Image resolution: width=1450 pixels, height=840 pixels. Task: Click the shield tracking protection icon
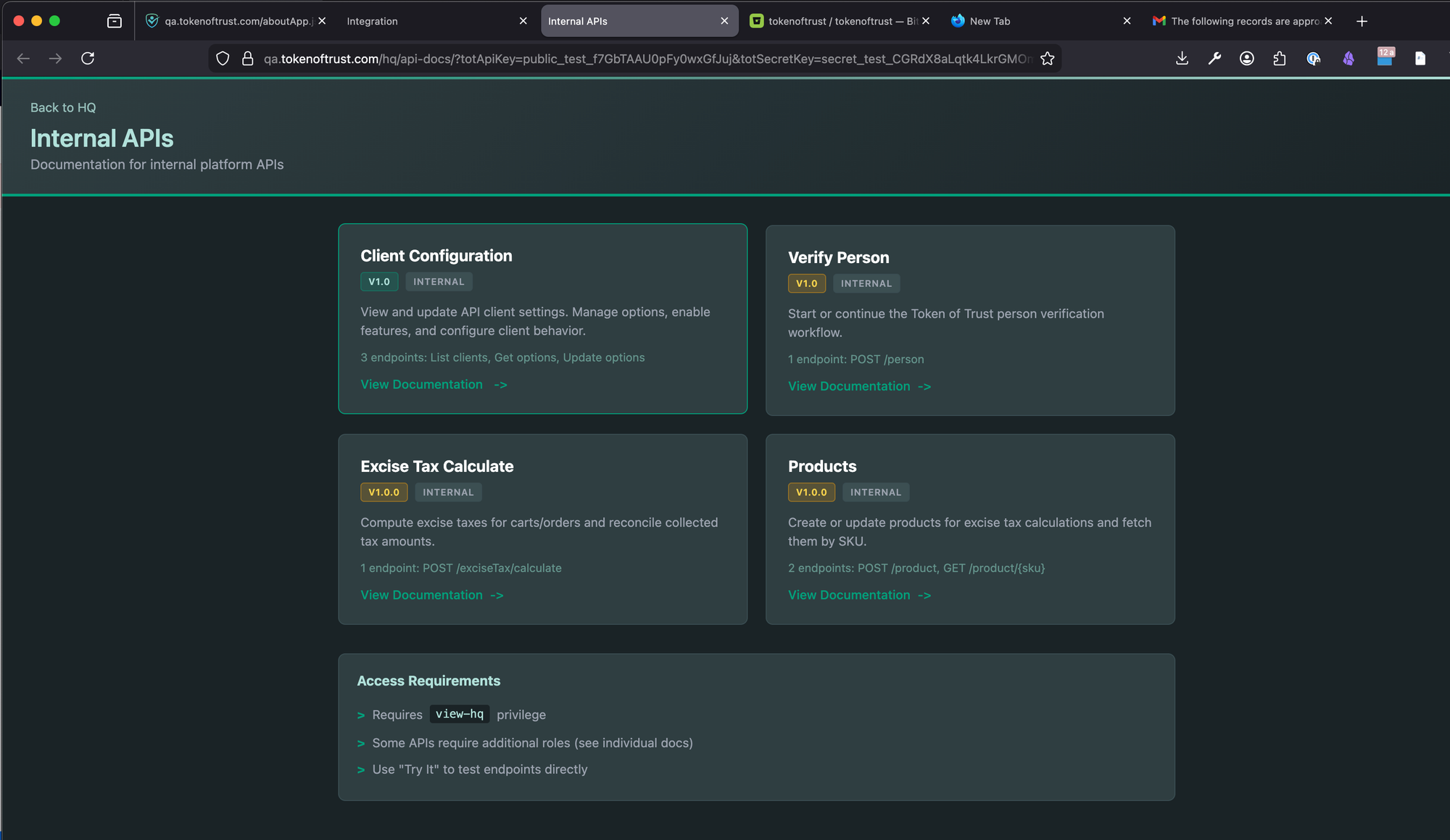[x=223, y=59]
